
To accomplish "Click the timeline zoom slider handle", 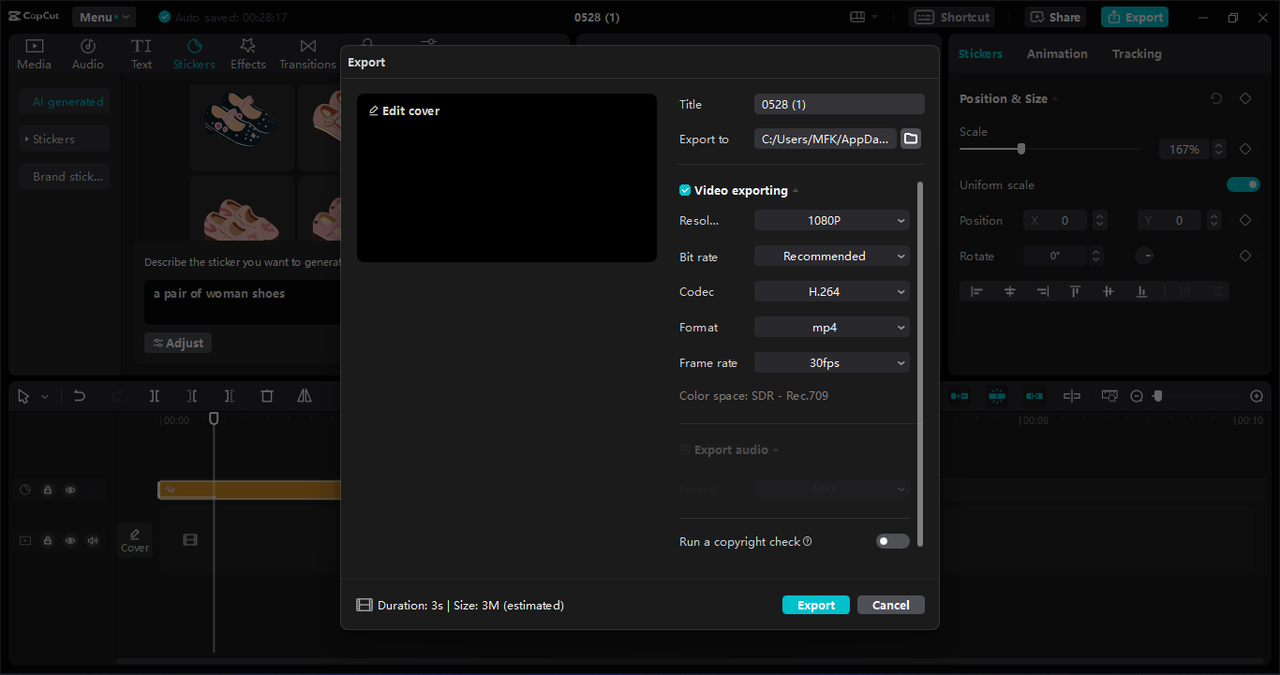I will click(1157, 396).
